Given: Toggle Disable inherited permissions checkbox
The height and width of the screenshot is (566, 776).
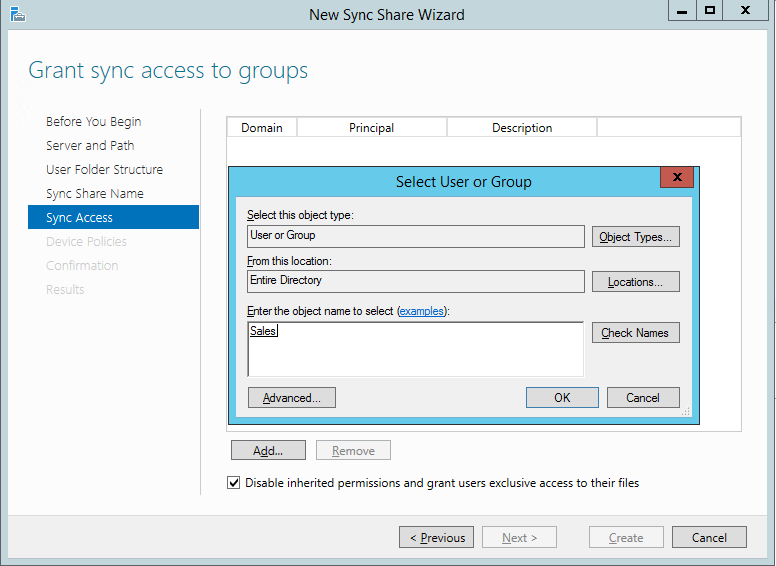Looking at the screenshot, I should 234,483.
